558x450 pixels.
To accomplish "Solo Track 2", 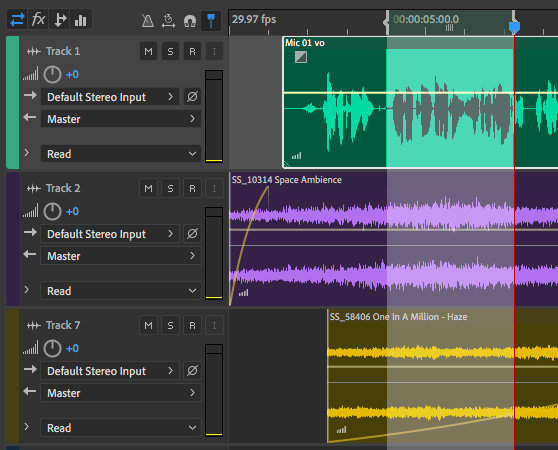I will tap(170, 189).
